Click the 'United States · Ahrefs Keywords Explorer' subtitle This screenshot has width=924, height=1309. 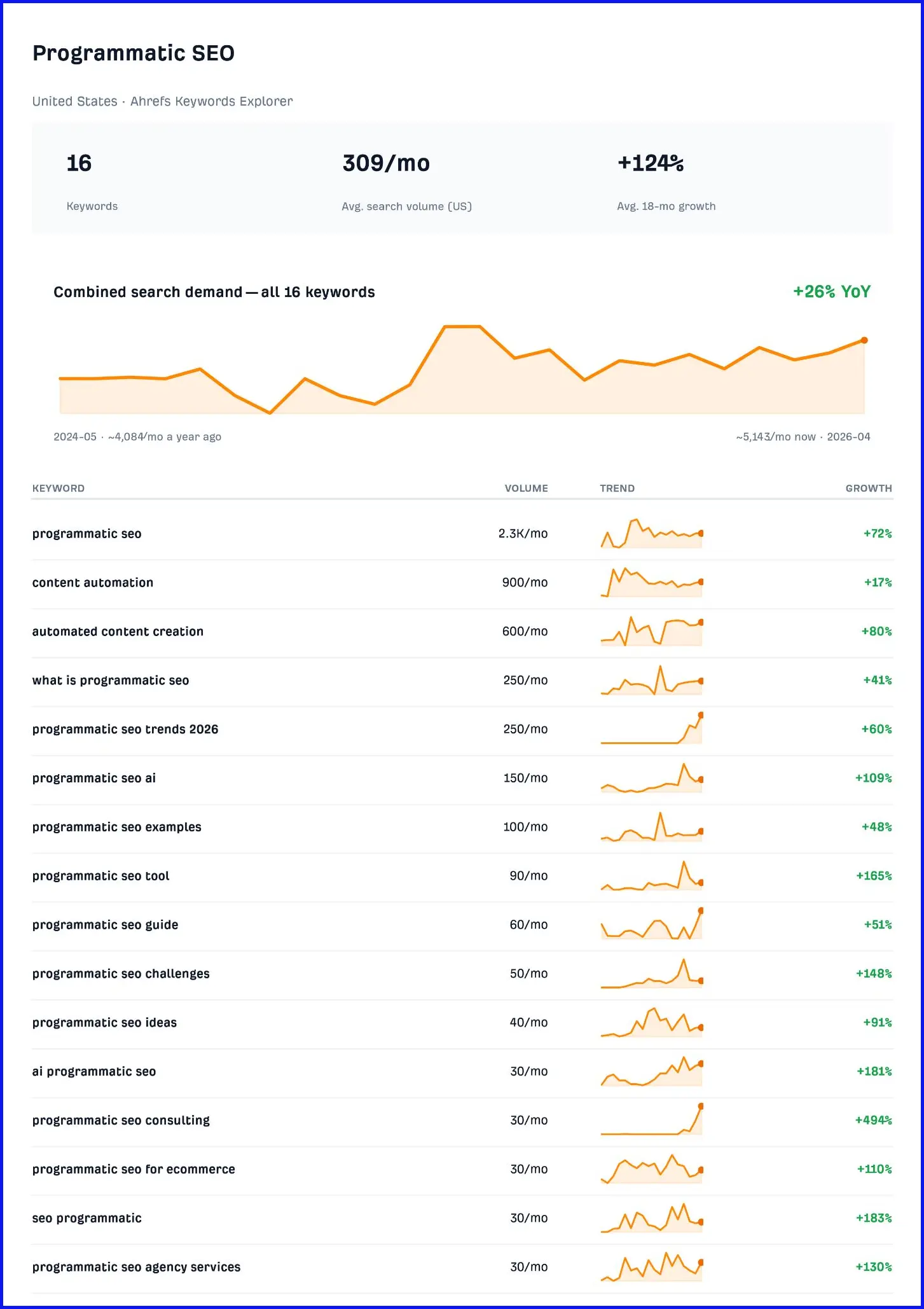163,102
